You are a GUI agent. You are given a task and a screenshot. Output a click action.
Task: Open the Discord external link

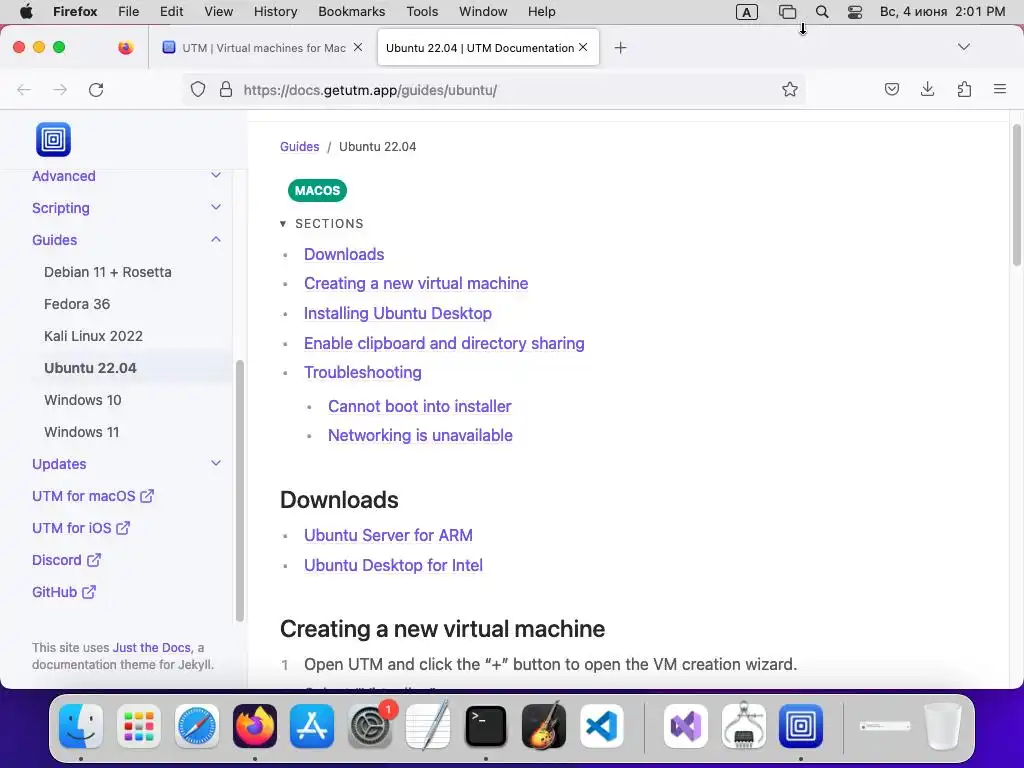click(x=67, y=560)
